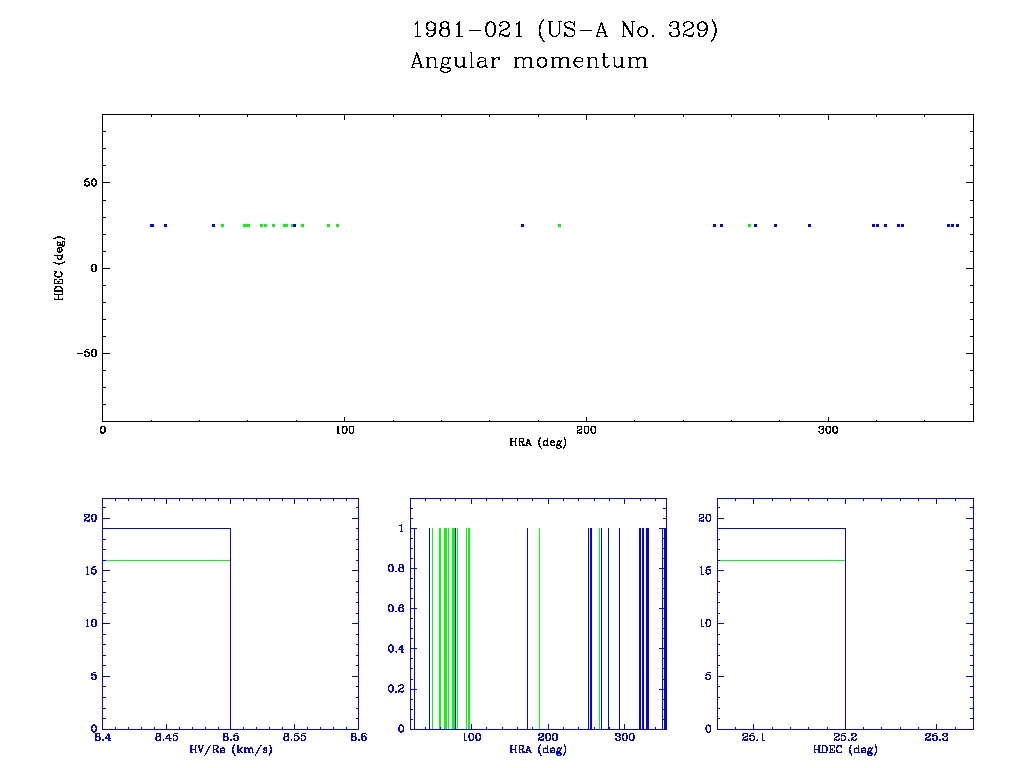Click the leftmost blue point in the scatter plot
The image size is (1024, 768).
coord(151,225)
